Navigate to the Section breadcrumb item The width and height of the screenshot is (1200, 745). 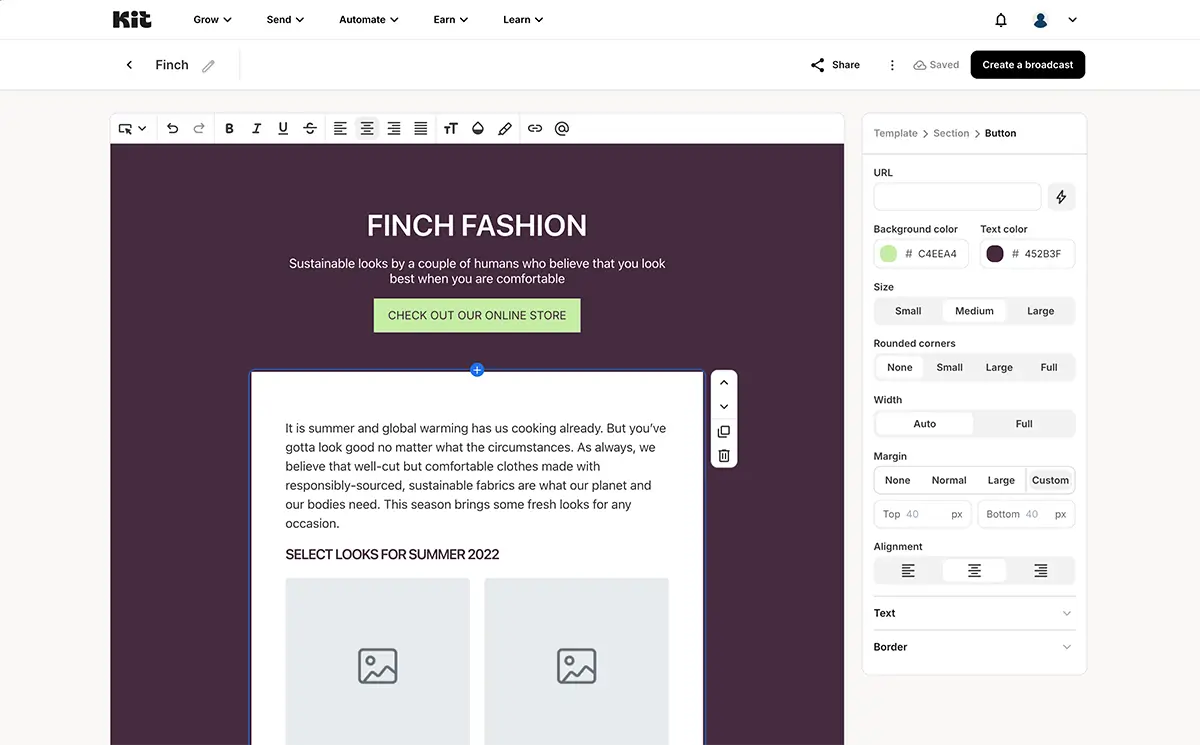(x=951, y=133)
